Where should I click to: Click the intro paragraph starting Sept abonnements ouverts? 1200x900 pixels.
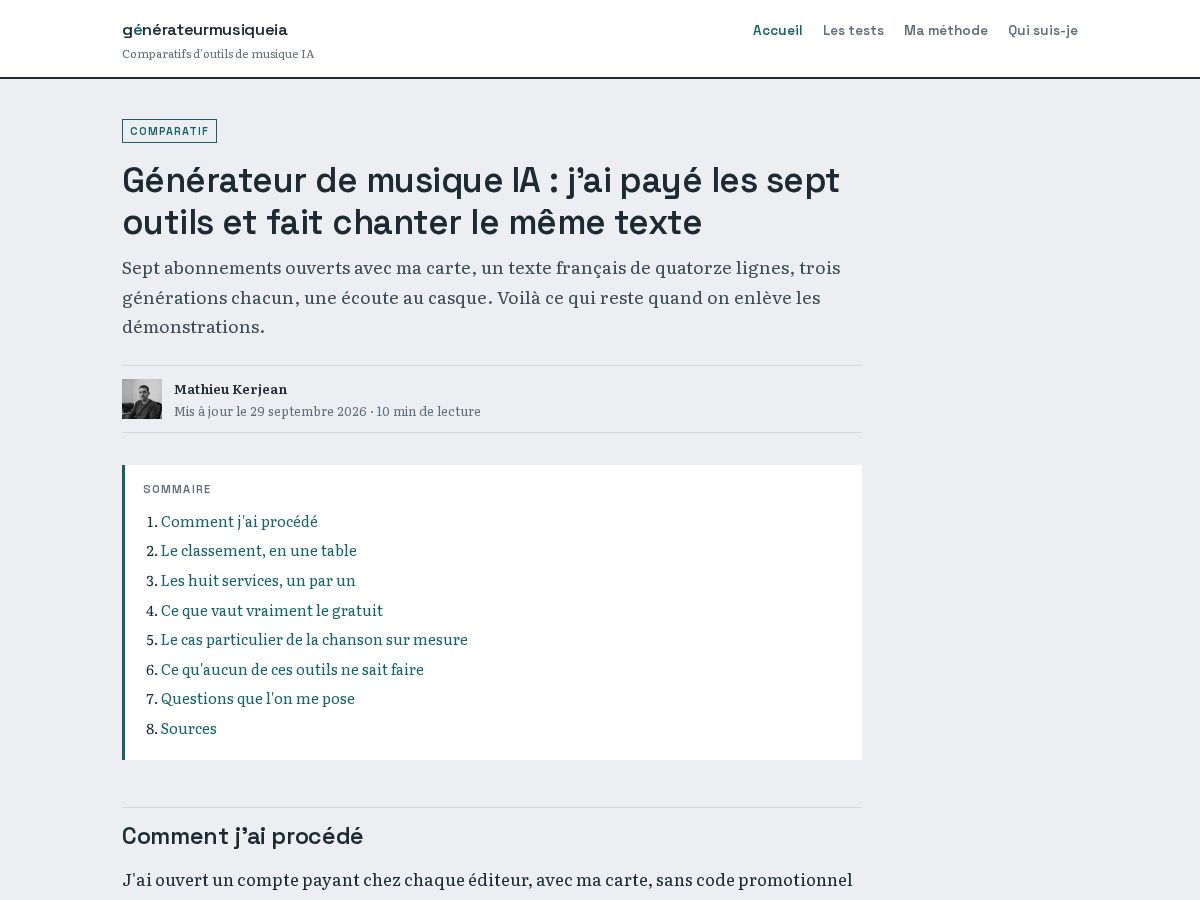tap(481, 297)
